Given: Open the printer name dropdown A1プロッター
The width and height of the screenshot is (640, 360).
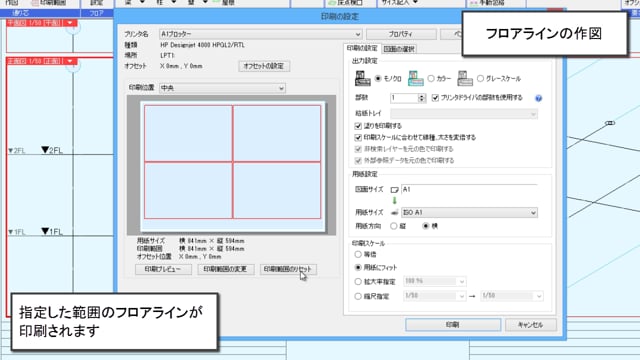Looking at the screenshot, I should point(260,34).
